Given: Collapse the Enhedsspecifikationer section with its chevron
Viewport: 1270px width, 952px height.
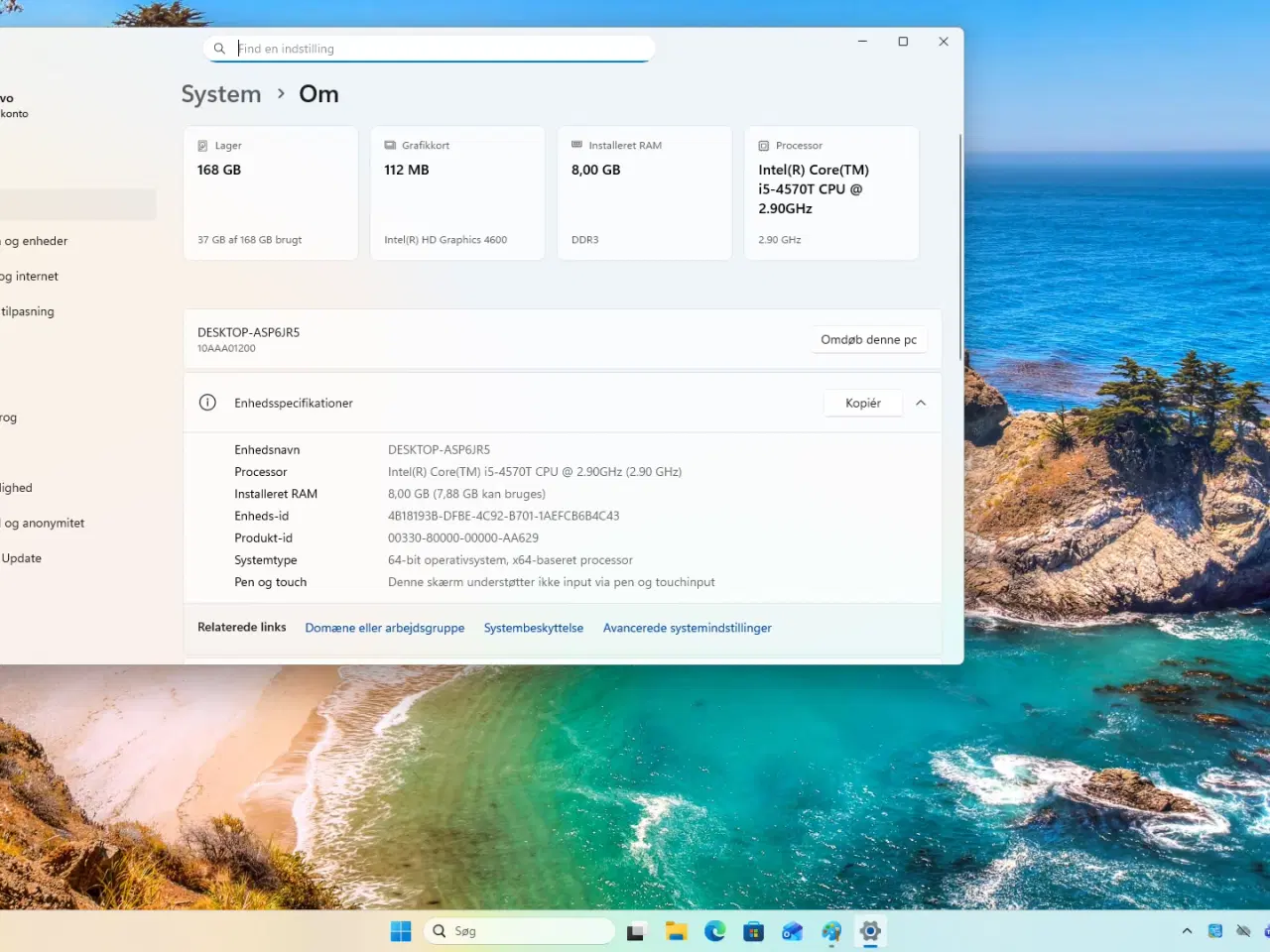Looking at the screenshot, I should (x=920, y=403).
